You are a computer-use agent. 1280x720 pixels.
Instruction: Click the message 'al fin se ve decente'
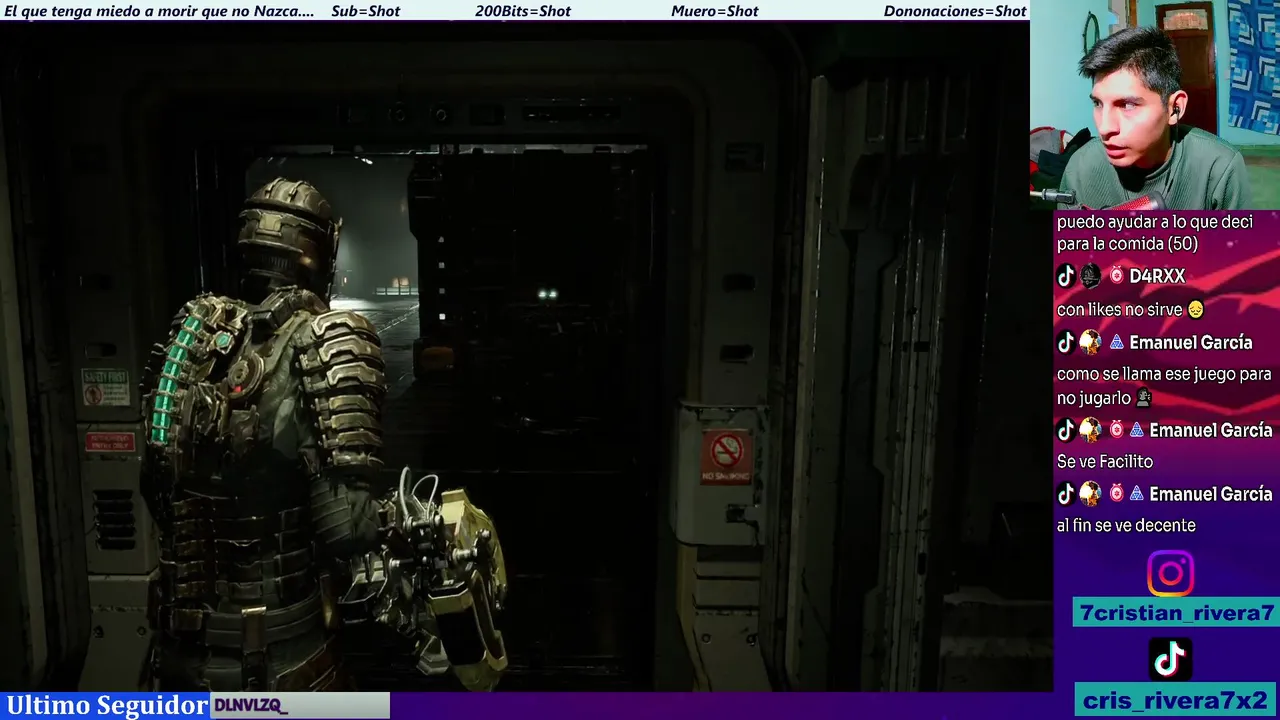coord(1126,526)
